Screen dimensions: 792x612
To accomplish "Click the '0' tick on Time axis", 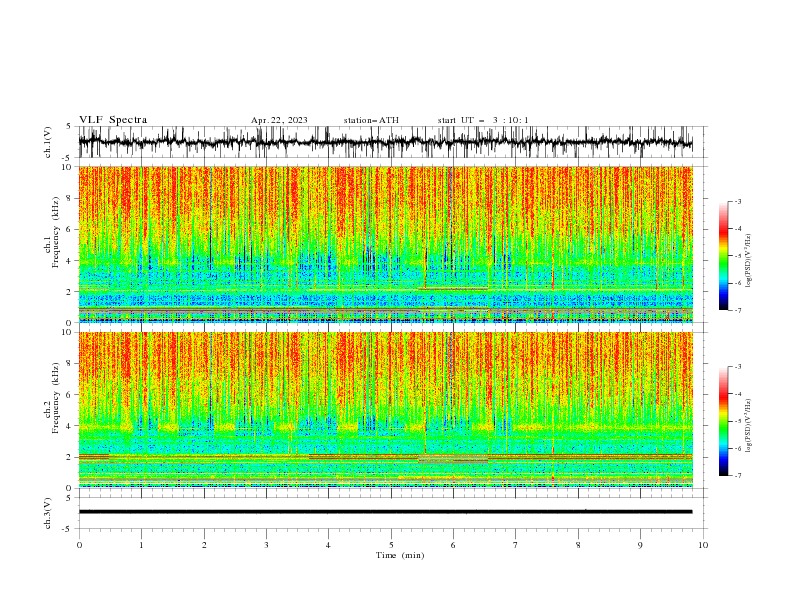I will (79, 545).
